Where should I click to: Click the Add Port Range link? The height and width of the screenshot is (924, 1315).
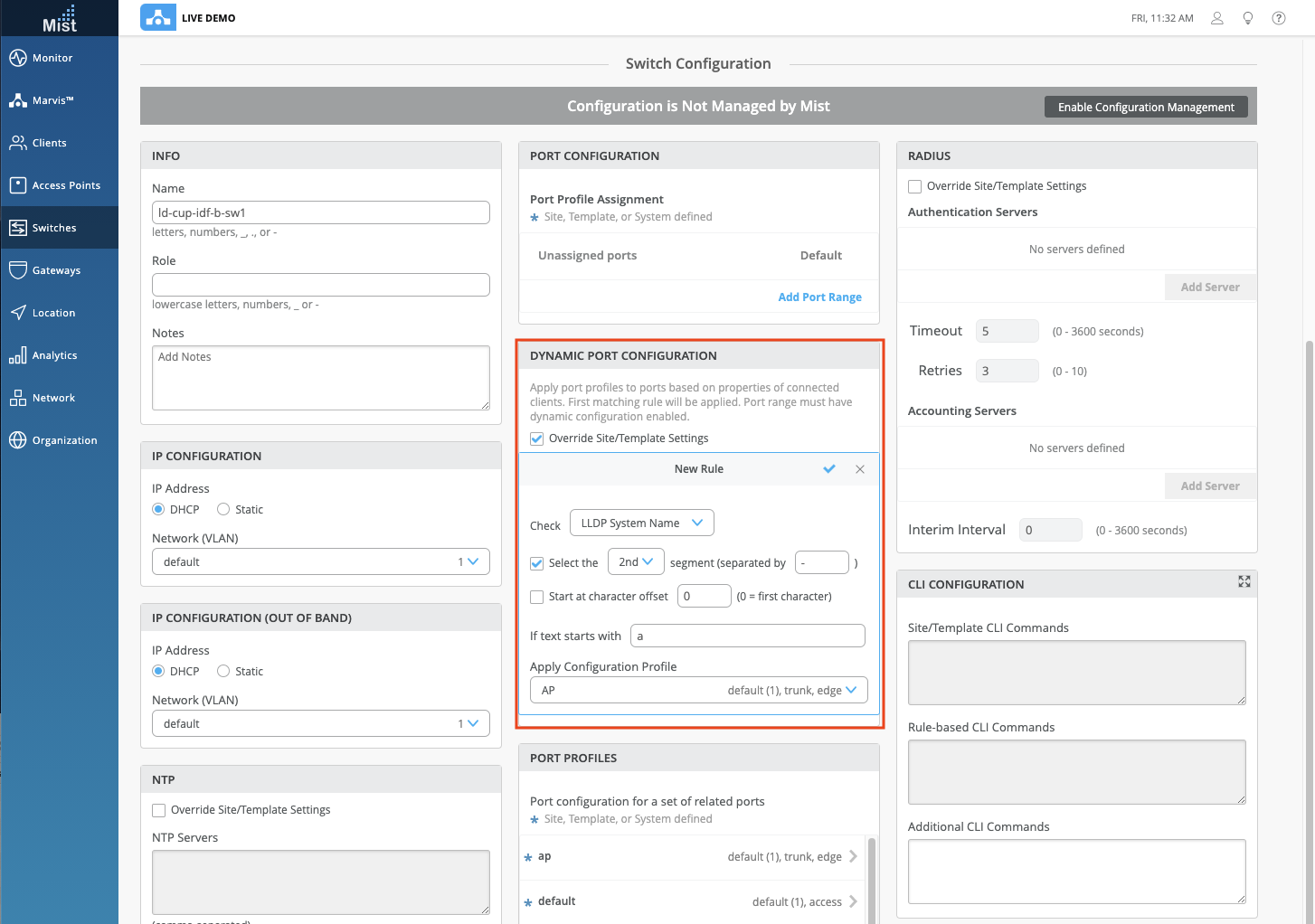(x=819, y=297)
